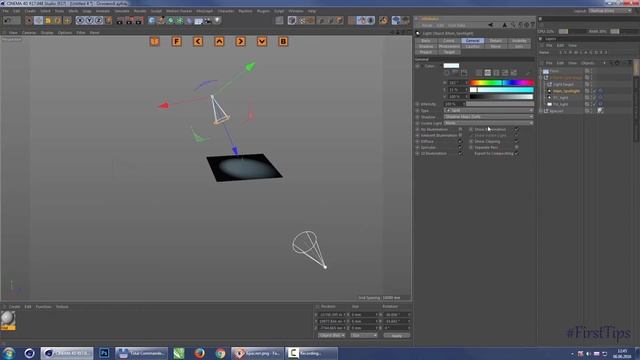Select the color wheel mode icon
This screenshot has width=640, height=360.
tap(447, 73)
